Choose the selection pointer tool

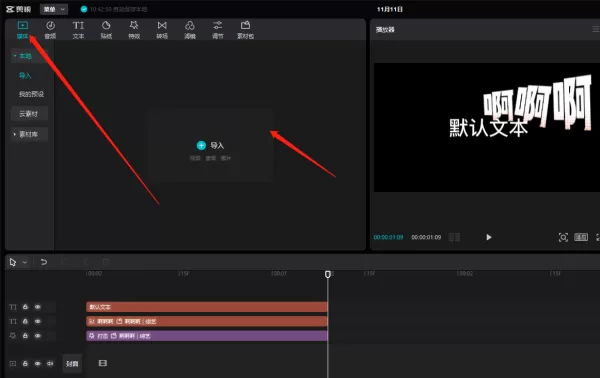(13, 262)
